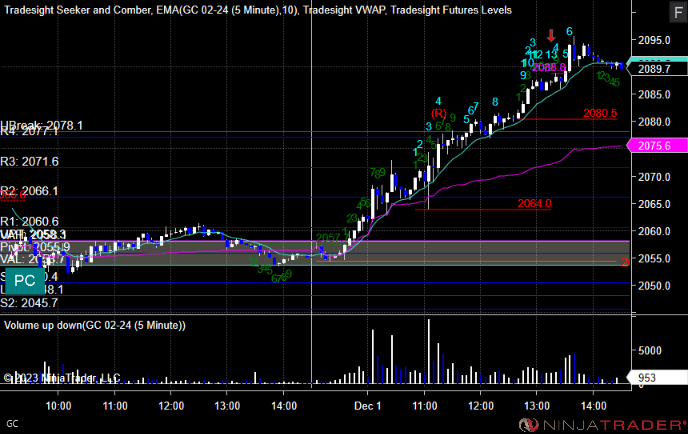Click the HBreak: 2078.1 level label
688x434 pixels.
point(42,126)
